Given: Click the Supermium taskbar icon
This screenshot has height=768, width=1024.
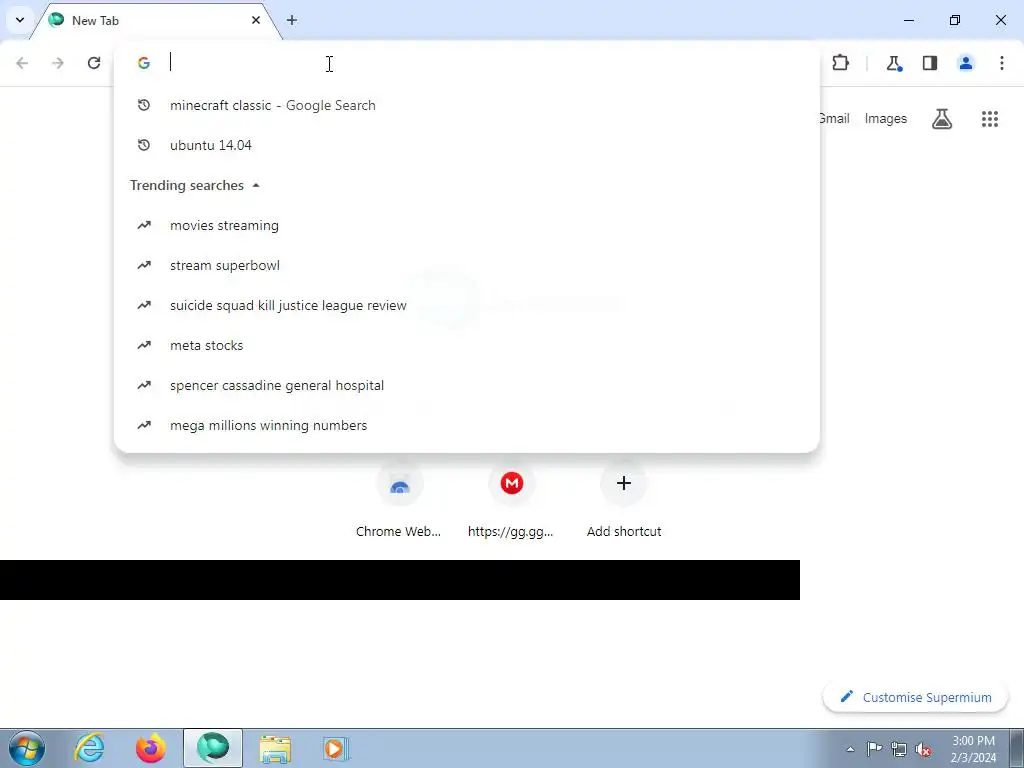Looking at the screenshot, I should [213, 748].
